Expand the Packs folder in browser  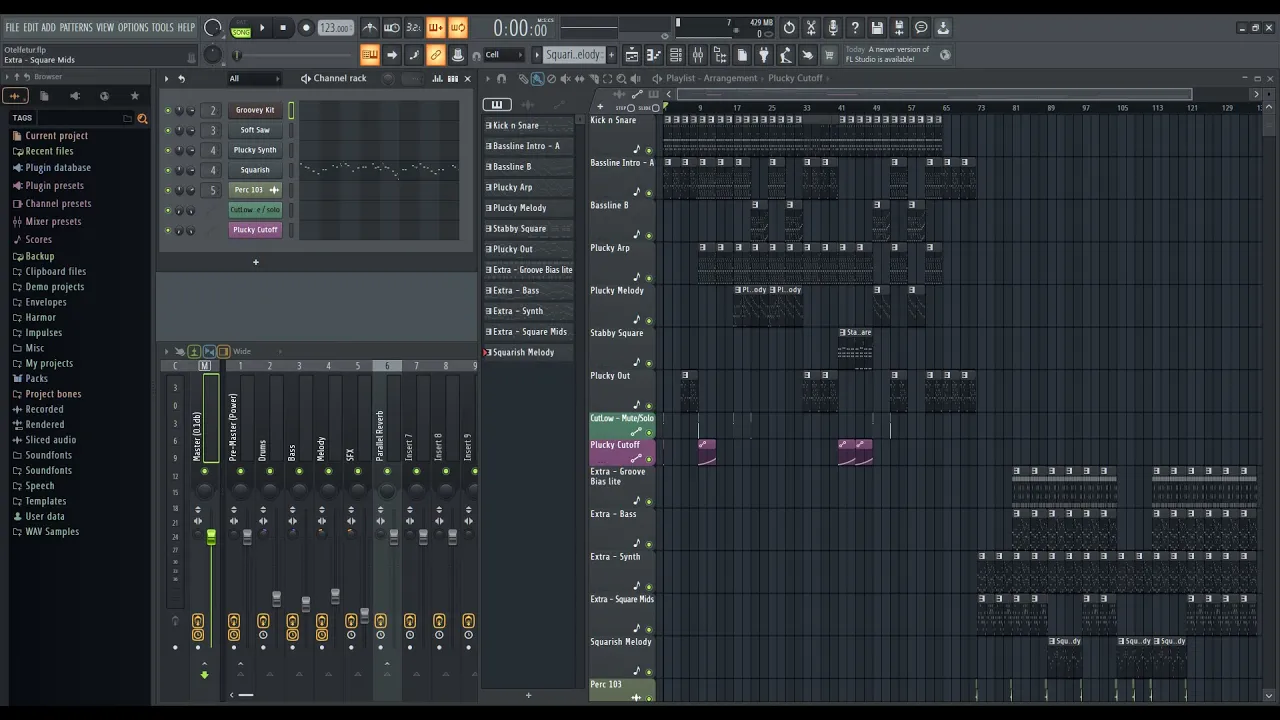click(36, 379)
